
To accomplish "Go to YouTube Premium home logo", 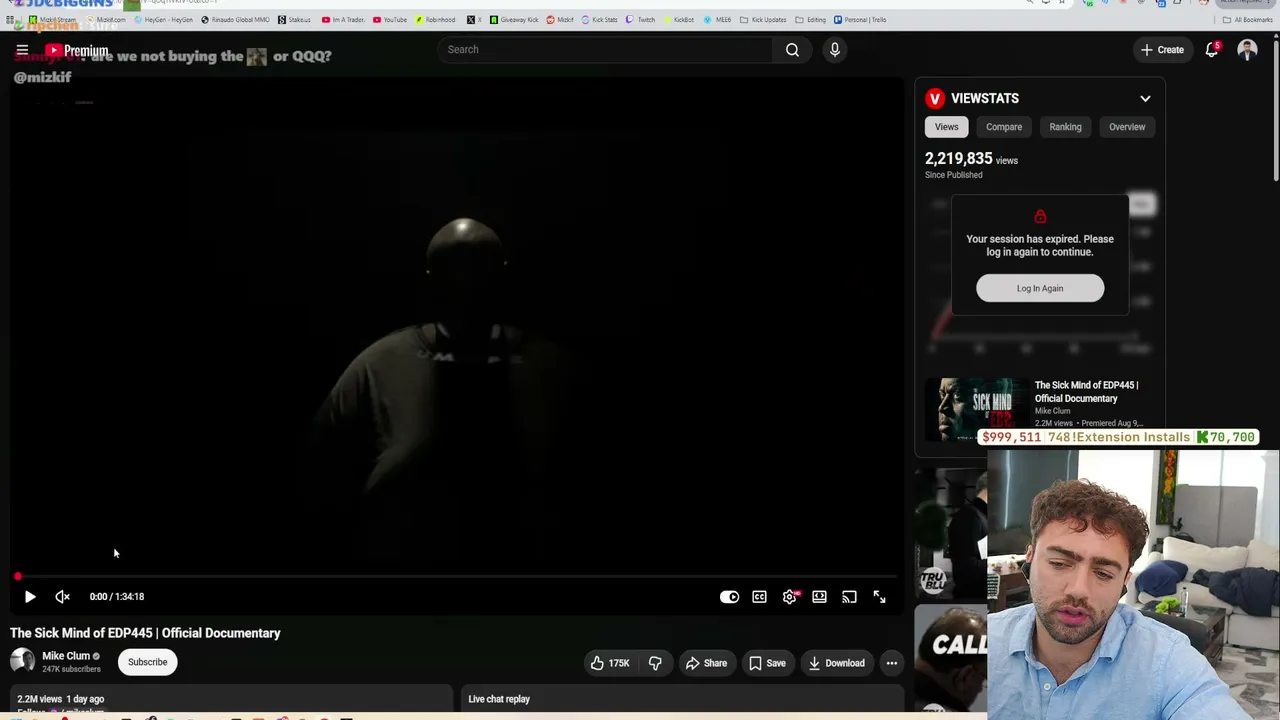I will [x=77, y=50].
